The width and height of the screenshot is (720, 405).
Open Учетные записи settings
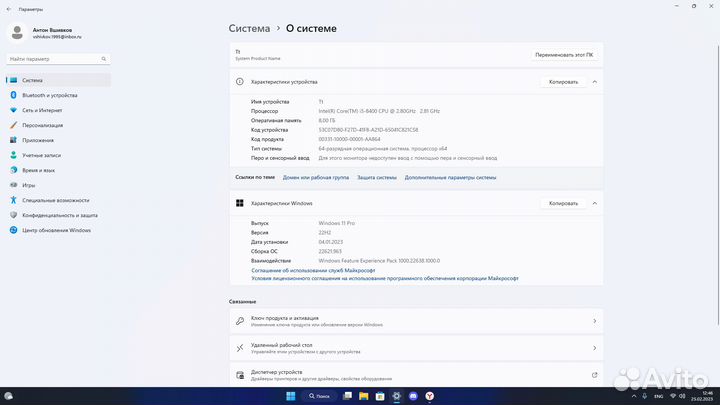[x=58, y=155]
